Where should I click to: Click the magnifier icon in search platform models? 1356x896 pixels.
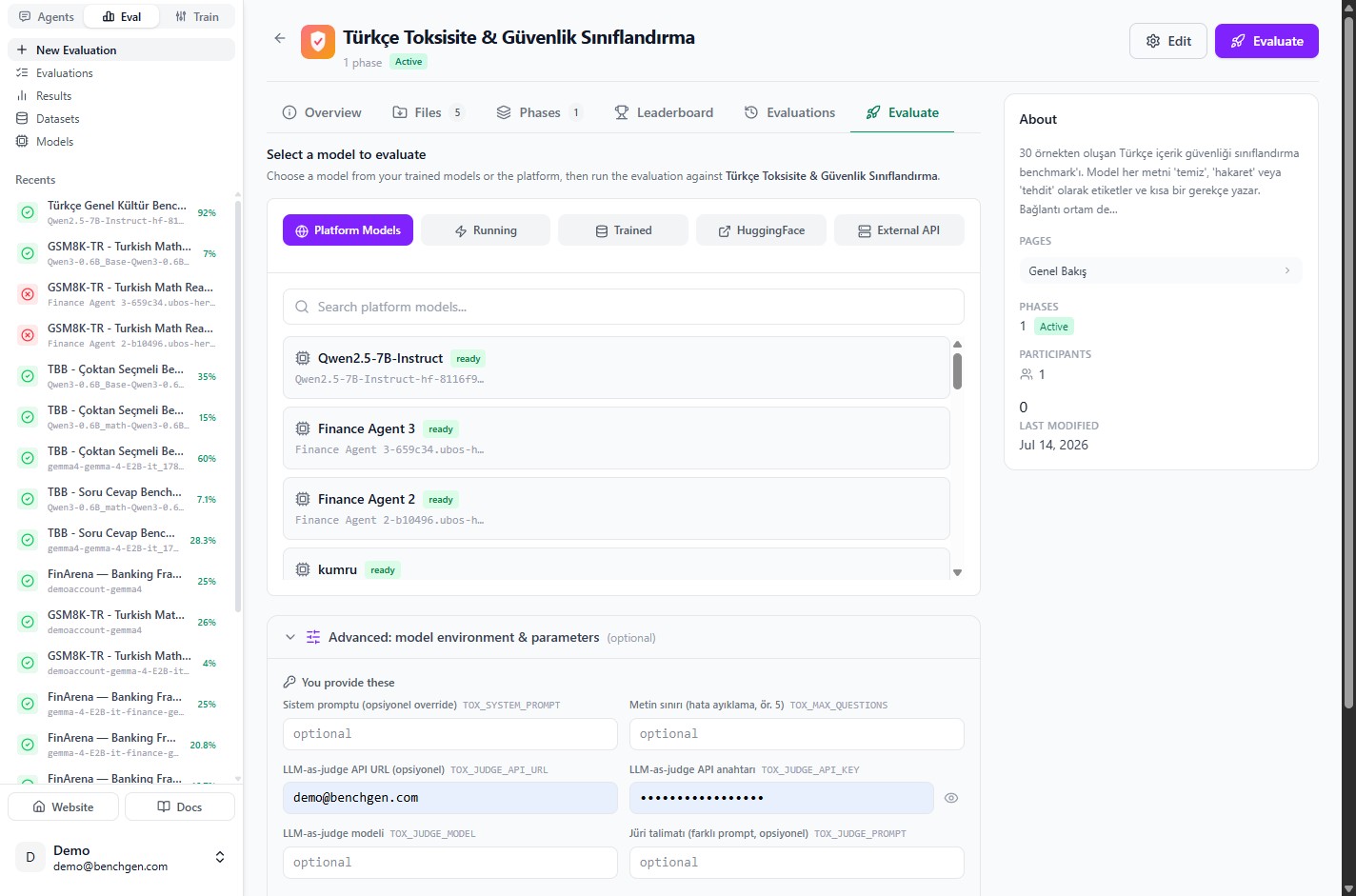(302, 307)
